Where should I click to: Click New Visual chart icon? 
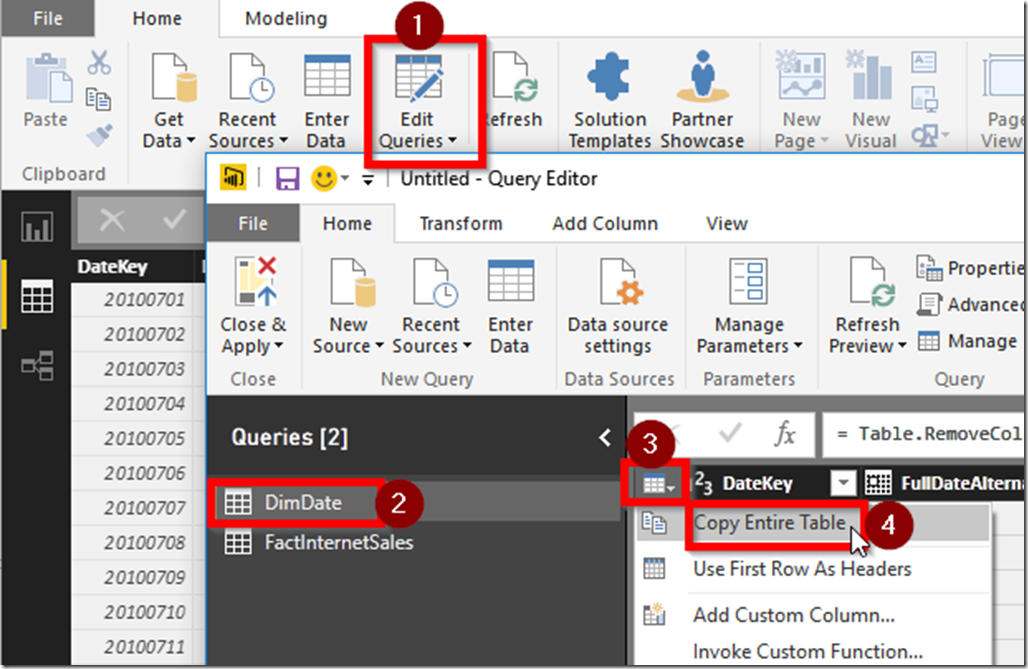click(x=871, y=74)
